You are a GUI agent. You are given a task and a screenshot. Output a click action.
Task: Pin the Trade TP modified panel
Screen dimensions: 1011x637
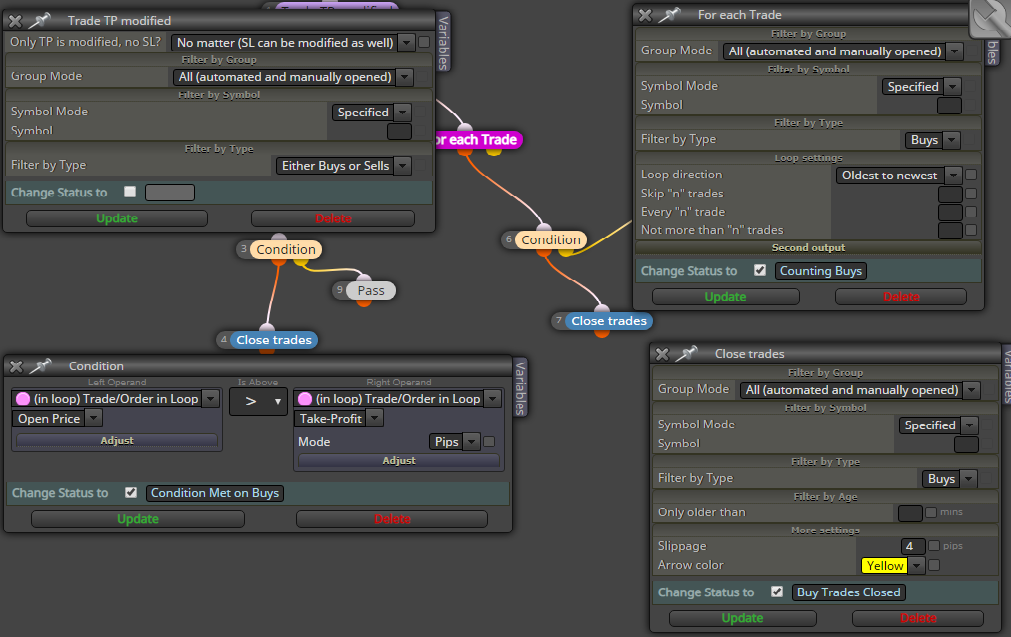pyautogui.click(x=40, y=21)
